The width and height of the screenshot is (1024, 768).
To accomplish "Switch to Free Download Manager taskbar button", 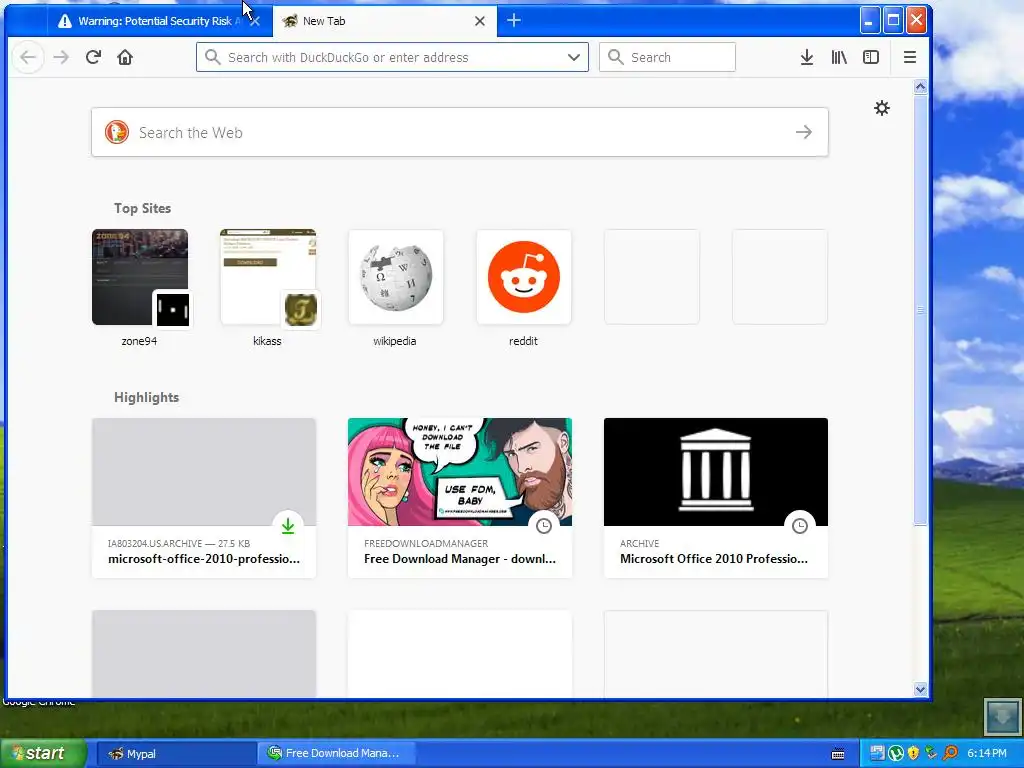I will point(336,754).
